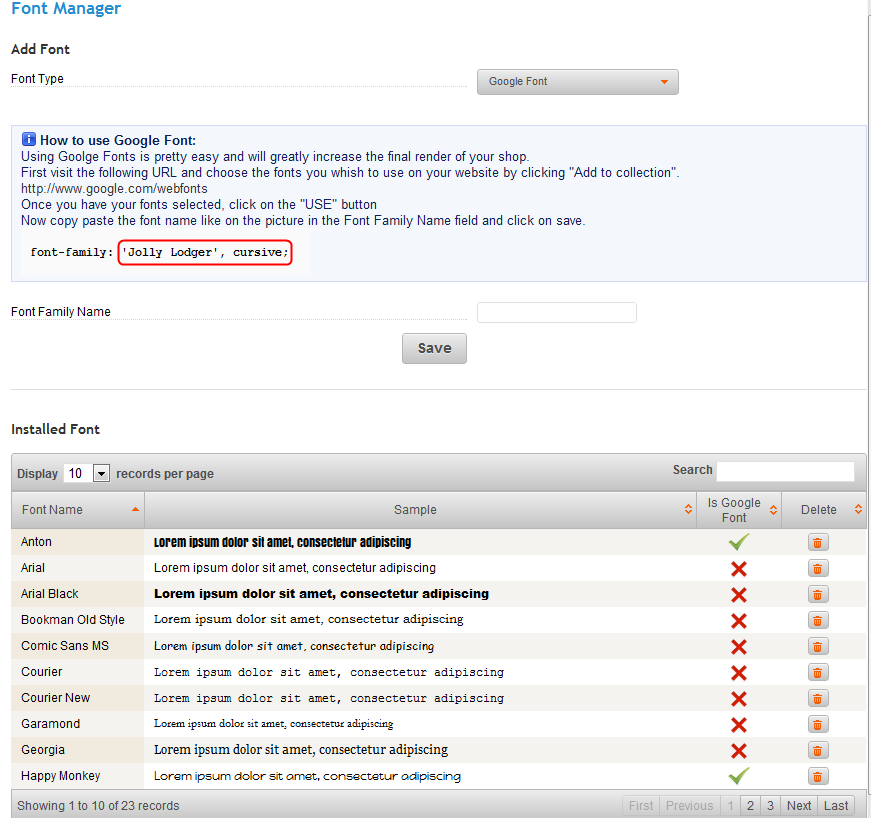Sort table by Font Name column
This screenshot has height=818, width=871.
pyautogui.click(x=78, y=510)
